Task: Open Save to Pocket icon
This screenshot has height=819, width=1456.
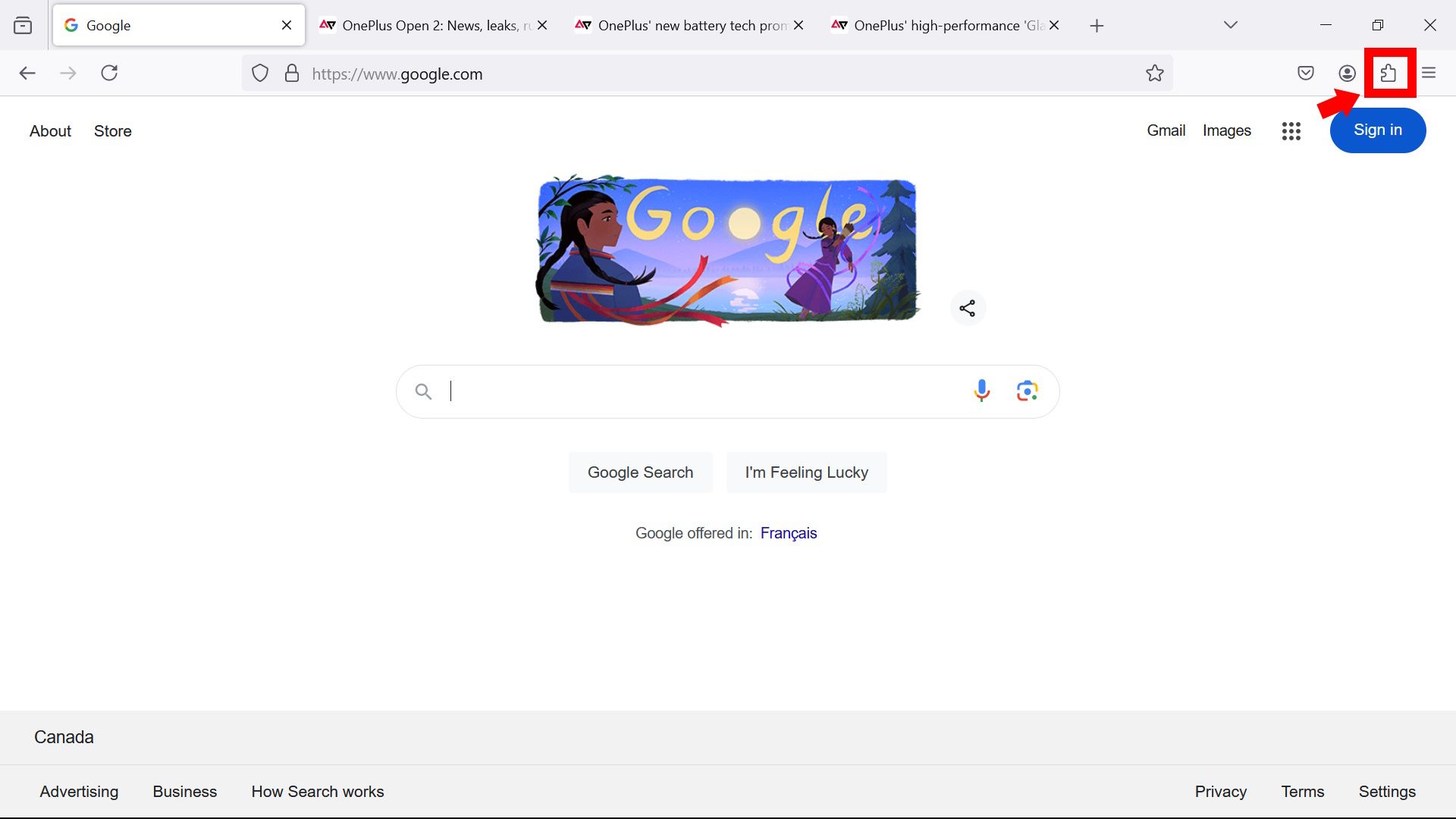Action: point(1305,73)
